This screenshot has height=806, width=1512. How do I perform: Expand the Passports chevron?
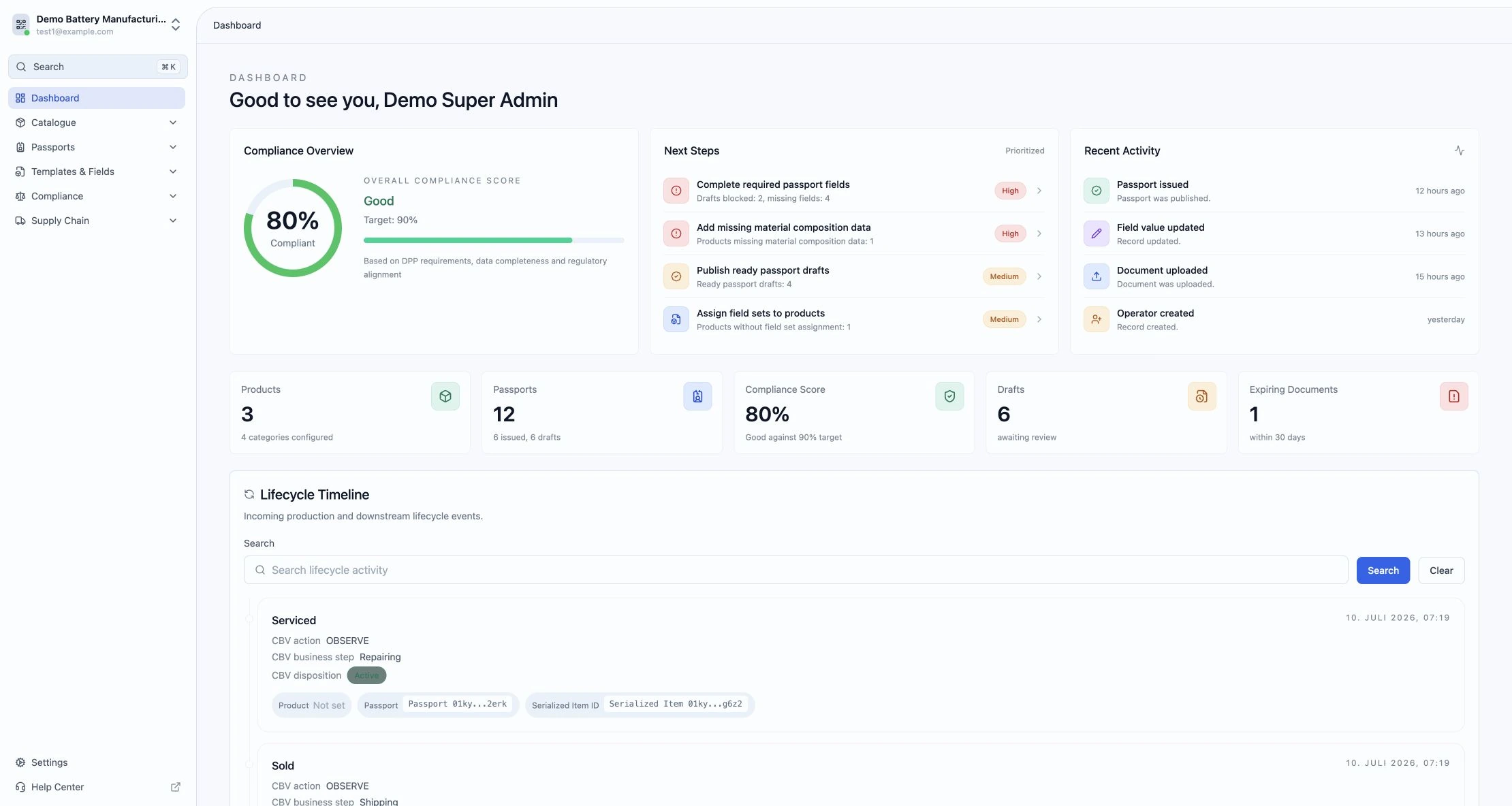coord(173,147)
